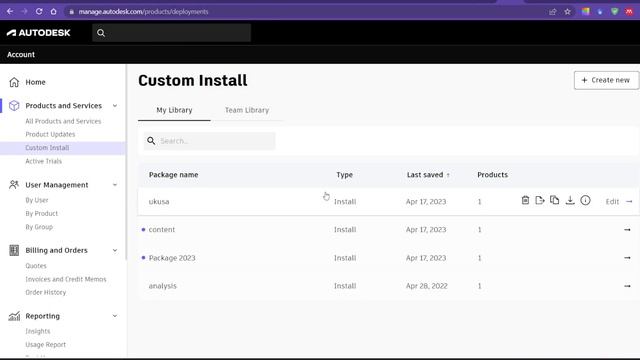Click Billing and Orders icon
The image size is (640, 360).
(14, 250)
